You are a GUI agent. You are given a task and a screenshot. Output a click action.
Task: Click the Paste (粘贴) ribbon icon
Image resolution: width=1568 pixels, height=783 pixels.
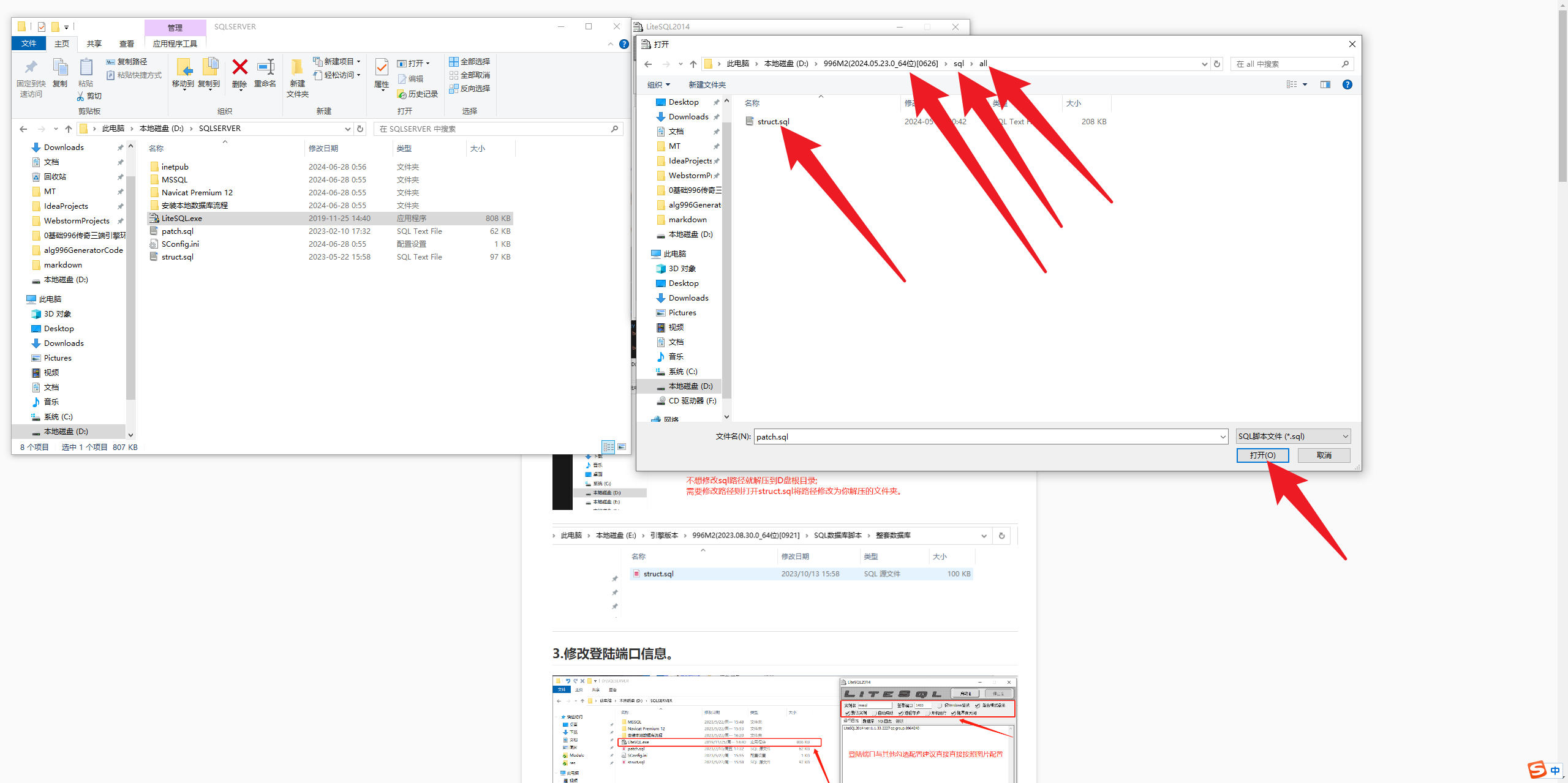[x=86, y=73]
